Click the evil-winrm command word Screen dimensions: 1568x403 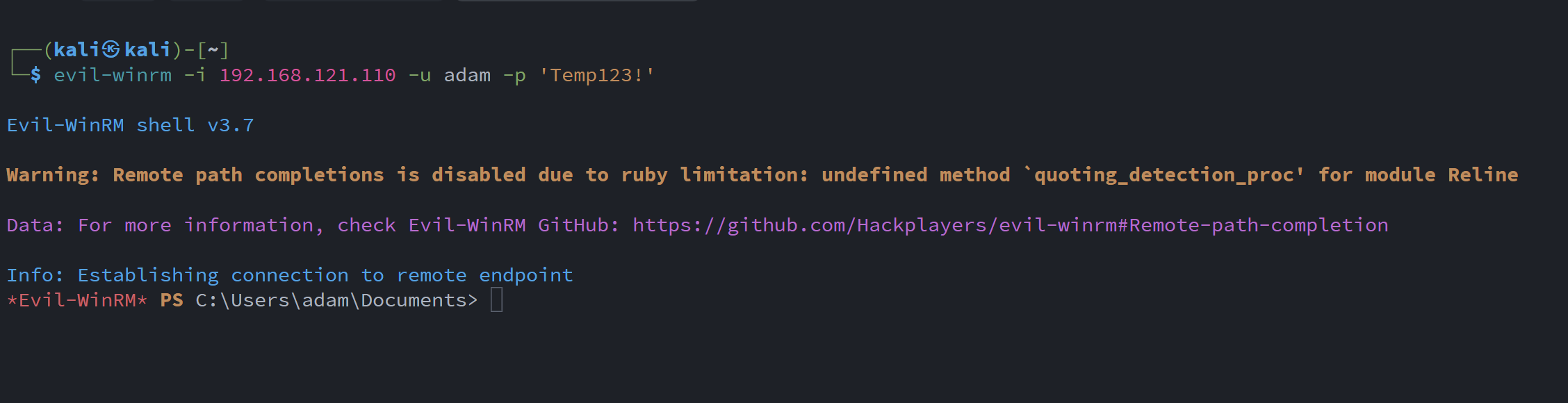(113, 75)
